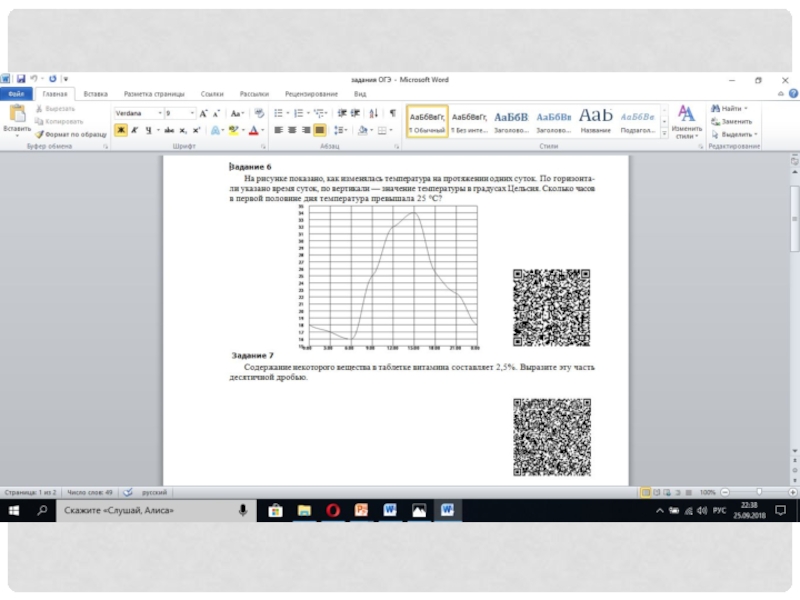The width and height of the screenshot is (800, 600).
Task: Switch to the Вставка ribbon tab
Action: pyautogui.click(x=95, y=93)
